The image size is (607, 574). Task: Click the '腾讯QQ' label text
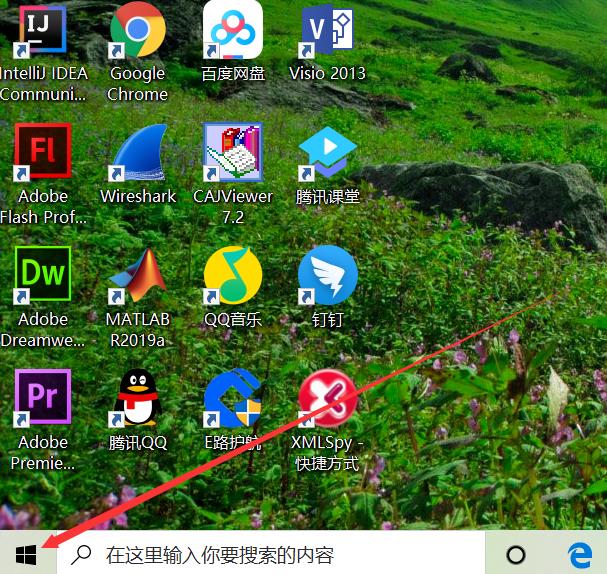pyautogui.click(x=138, y=442)
